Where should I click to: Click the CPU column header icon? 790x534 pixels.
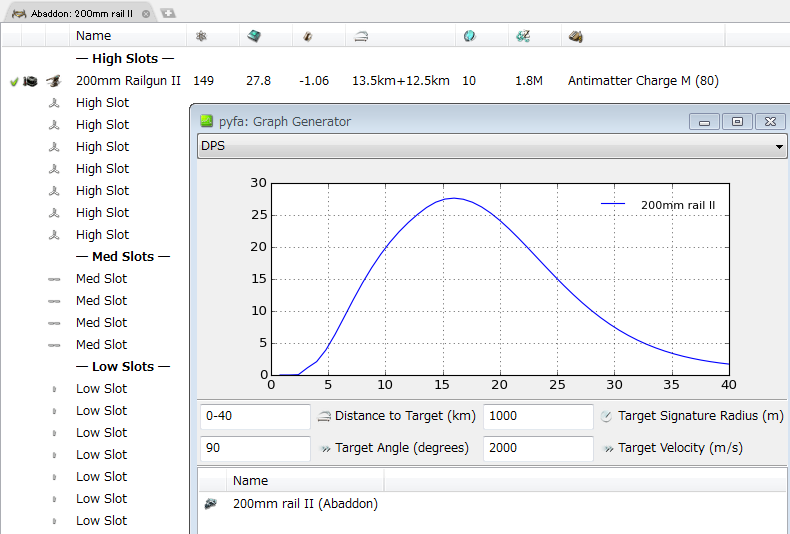coord(254,36)
